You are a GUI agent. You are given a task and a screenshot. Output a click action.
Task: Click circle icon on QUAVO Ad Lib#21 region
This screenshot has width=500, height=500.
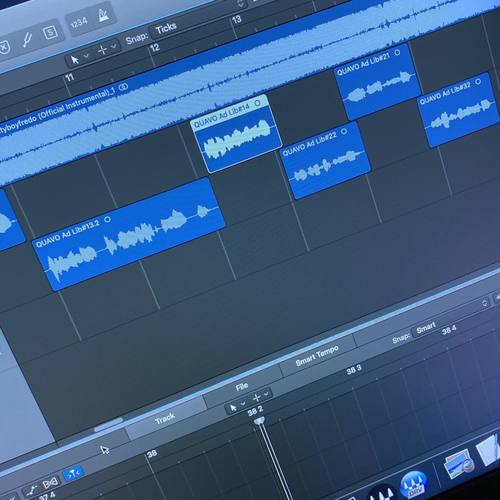tap(397, 53)
